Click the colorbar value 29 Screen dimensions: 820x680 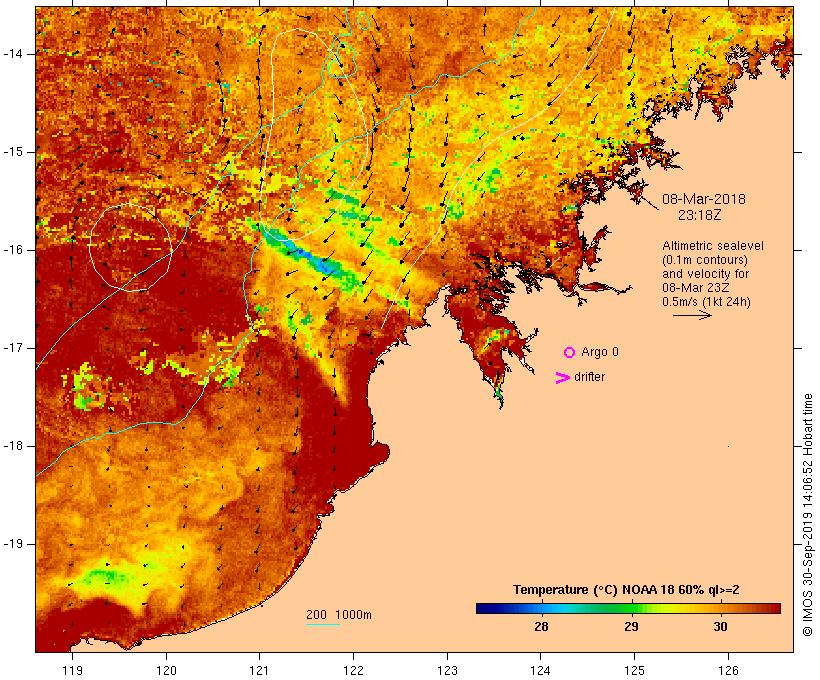click(631, 626)
